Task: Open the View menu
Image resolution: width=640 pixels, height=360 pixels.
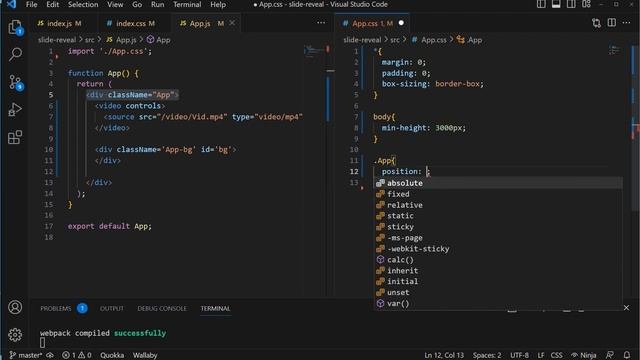Action: 115,4
